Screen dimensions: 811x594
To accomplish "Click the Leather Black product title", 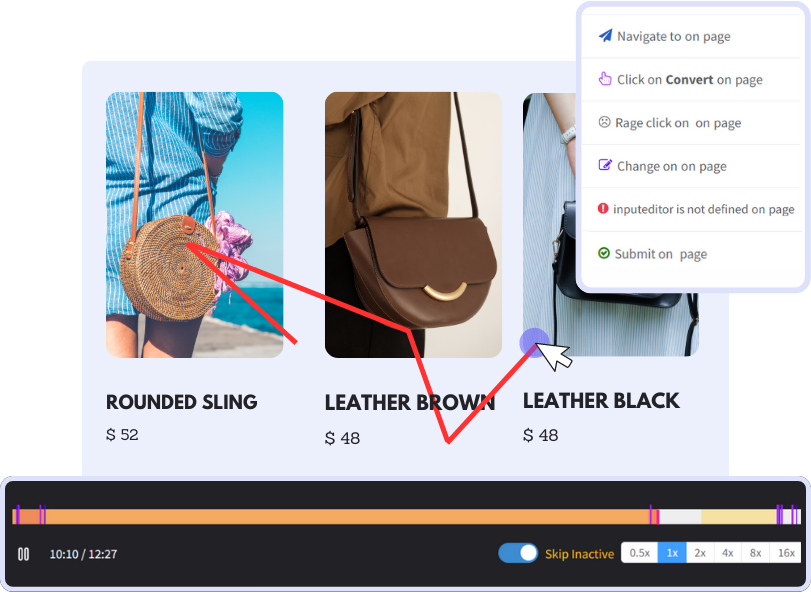I will (x=601, y=401).
